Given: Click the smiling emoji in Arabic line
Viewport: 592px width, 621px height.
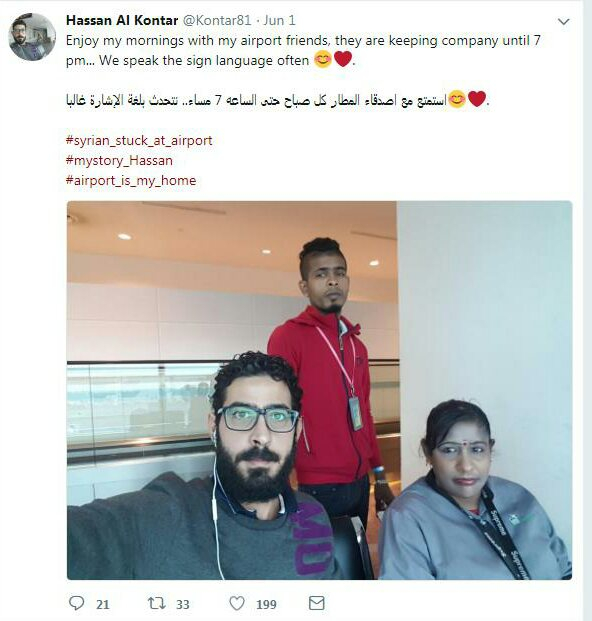Looking at the screenshot, I should click(x=457, y=99).
